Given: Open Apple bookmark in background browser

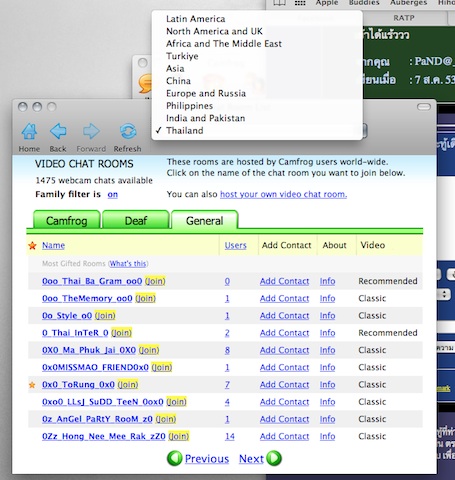Looking at the screenshot, I should tap(327, 3).
